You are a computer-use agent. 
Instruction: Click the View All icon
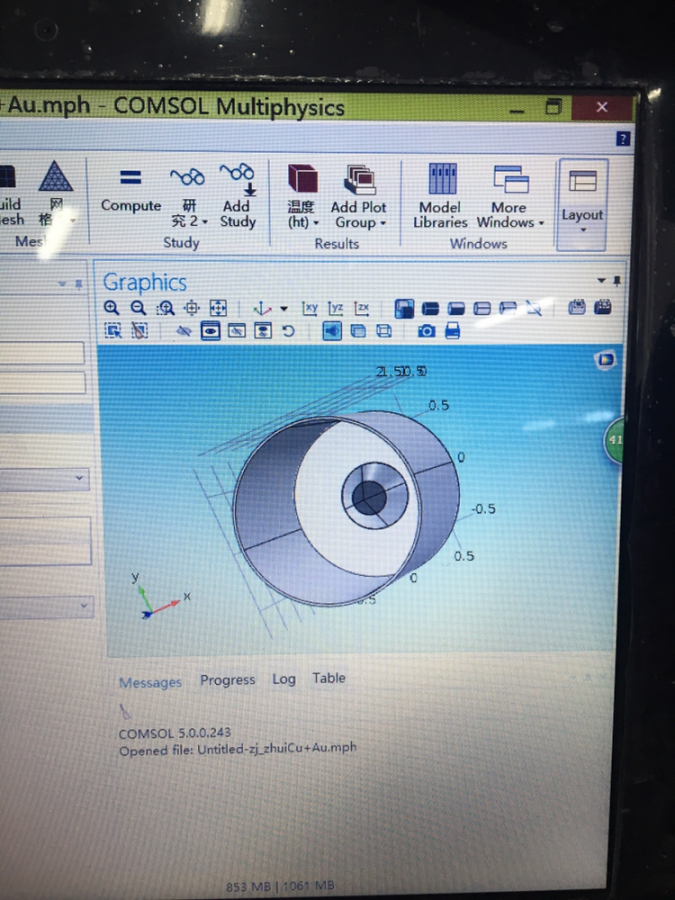click(263, 331)
